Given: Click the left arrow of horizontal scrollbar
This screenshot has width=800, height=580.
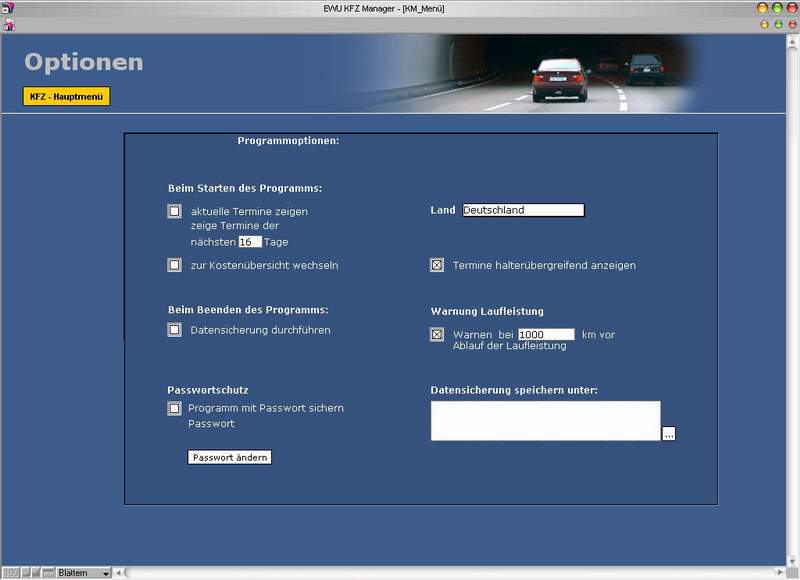Looking at the screenshot, I should coord(118,572).
